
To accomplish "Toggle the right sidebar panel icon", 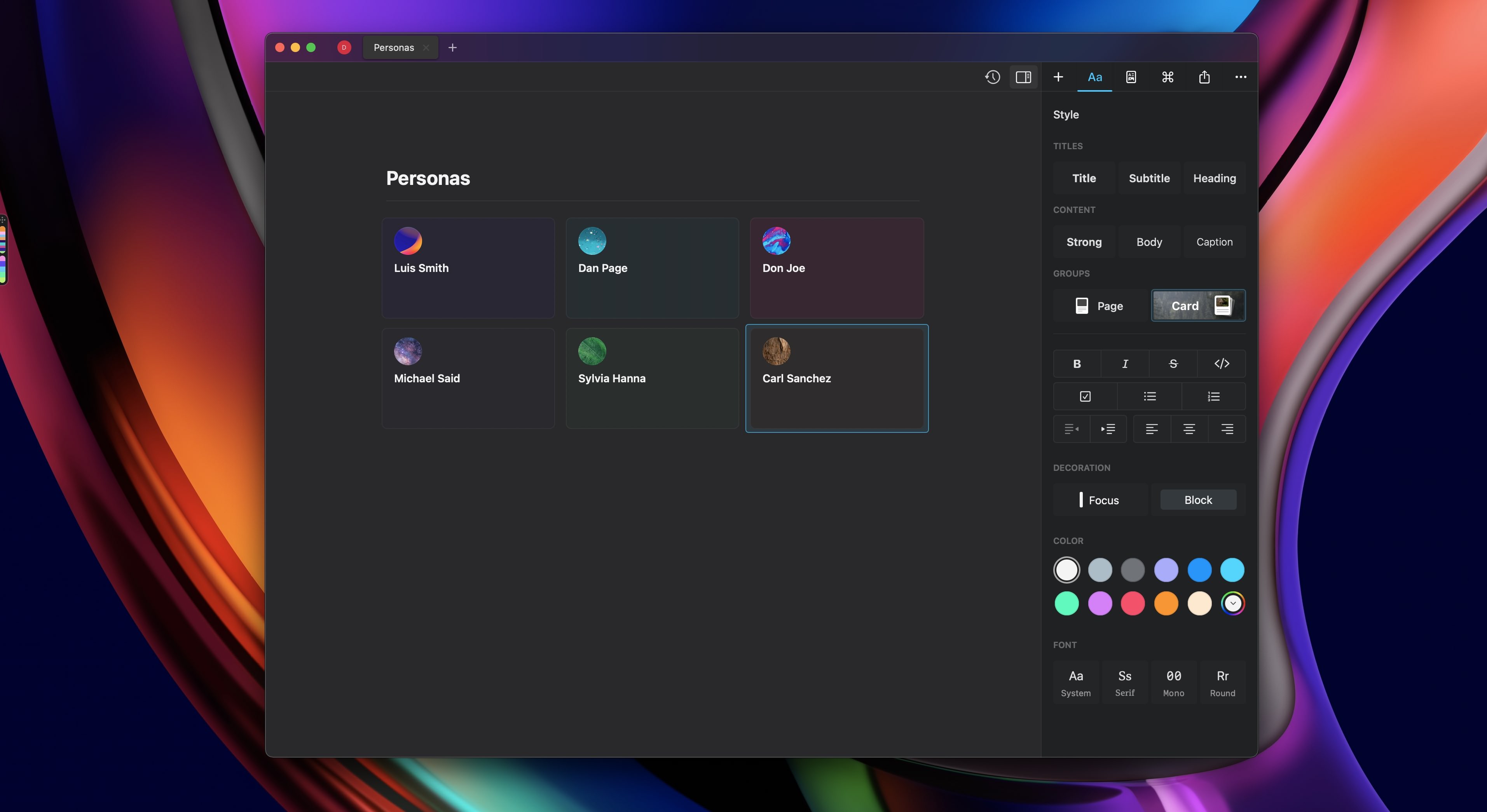I will 1023,77.
